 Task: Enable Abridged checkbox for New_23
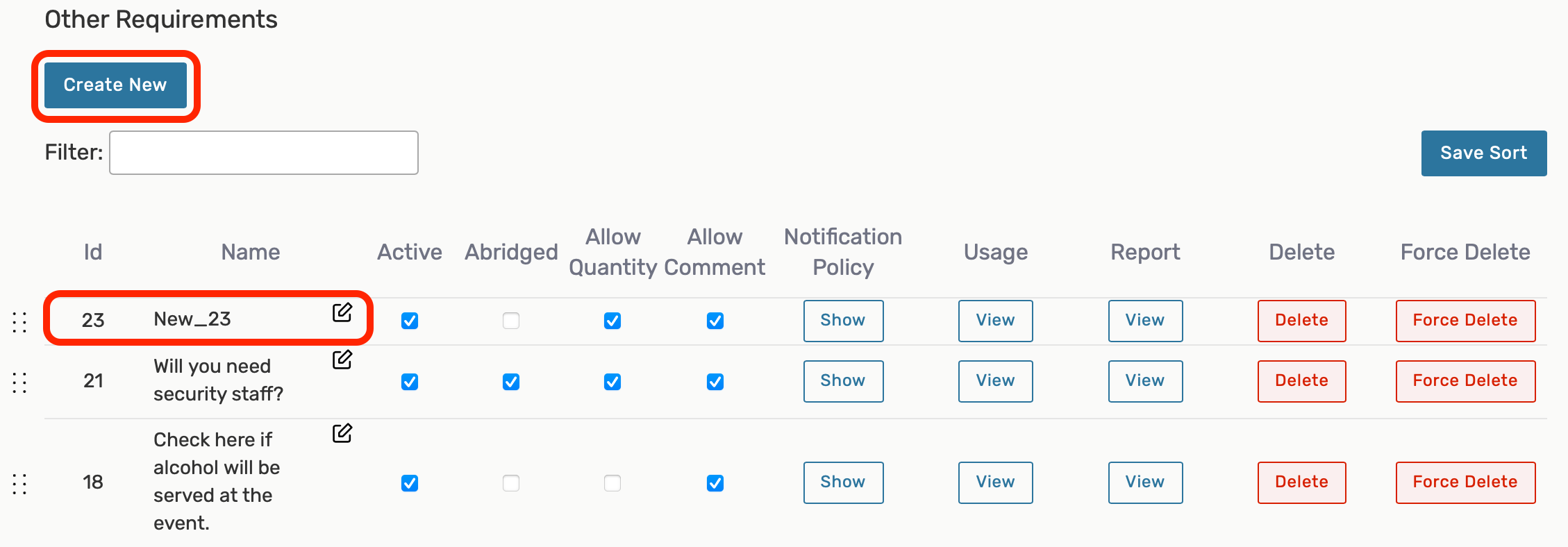[x=511, y=321]
